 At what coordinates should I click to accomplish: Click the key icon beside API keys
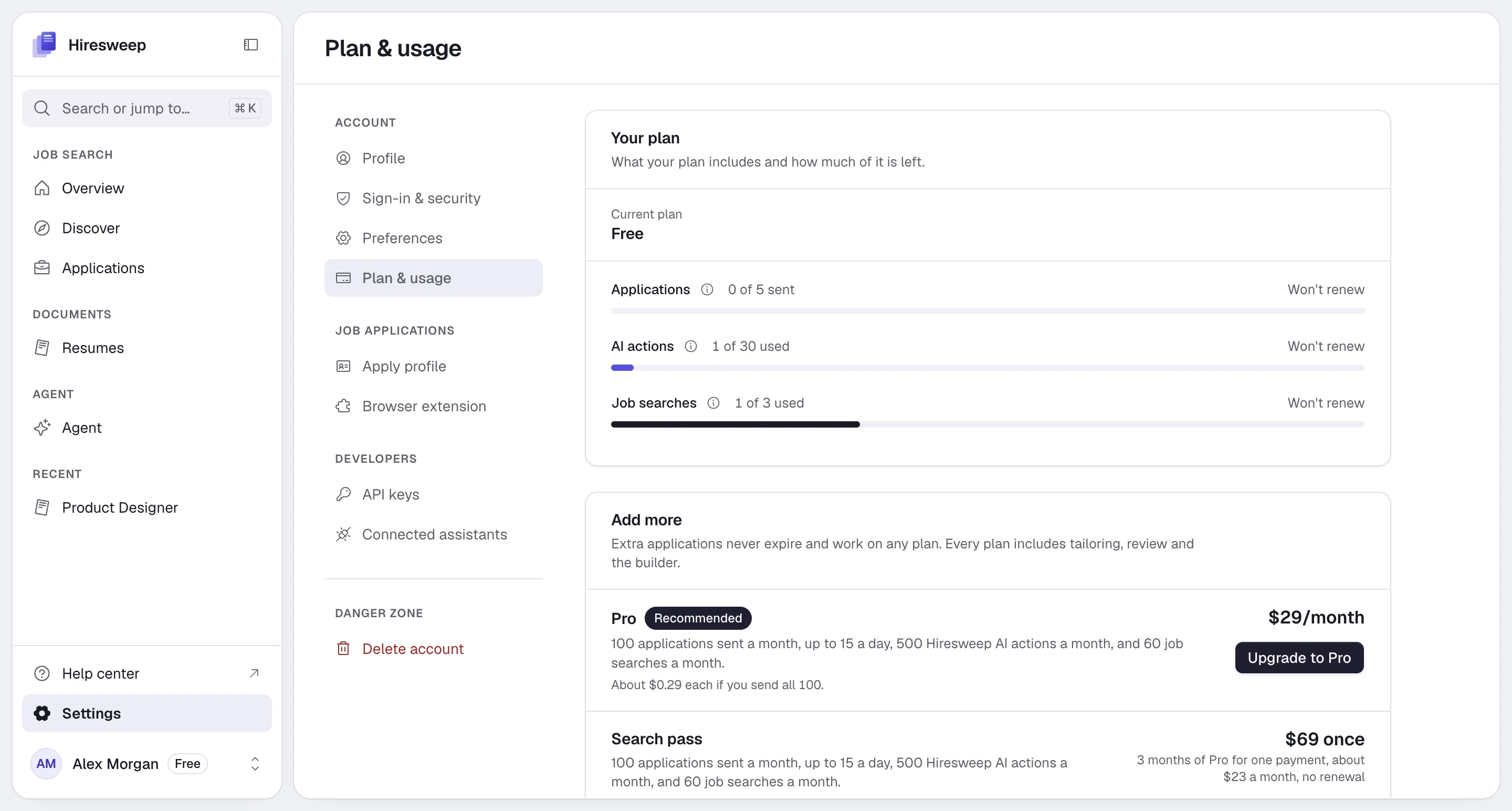click(x=343, y=494)
